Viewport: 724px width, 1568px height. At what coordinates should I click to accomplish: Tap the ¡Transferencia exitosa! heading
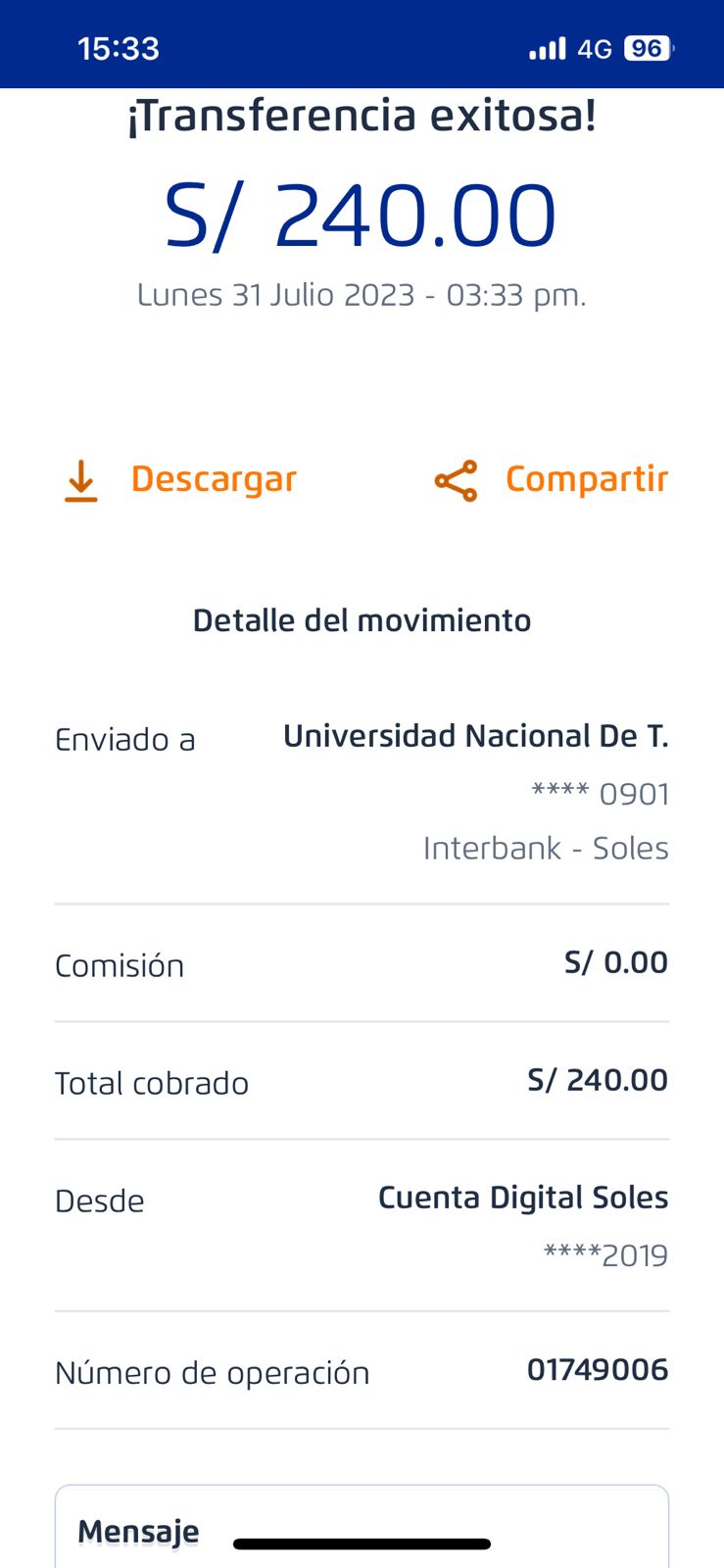[x=362, y=116]
